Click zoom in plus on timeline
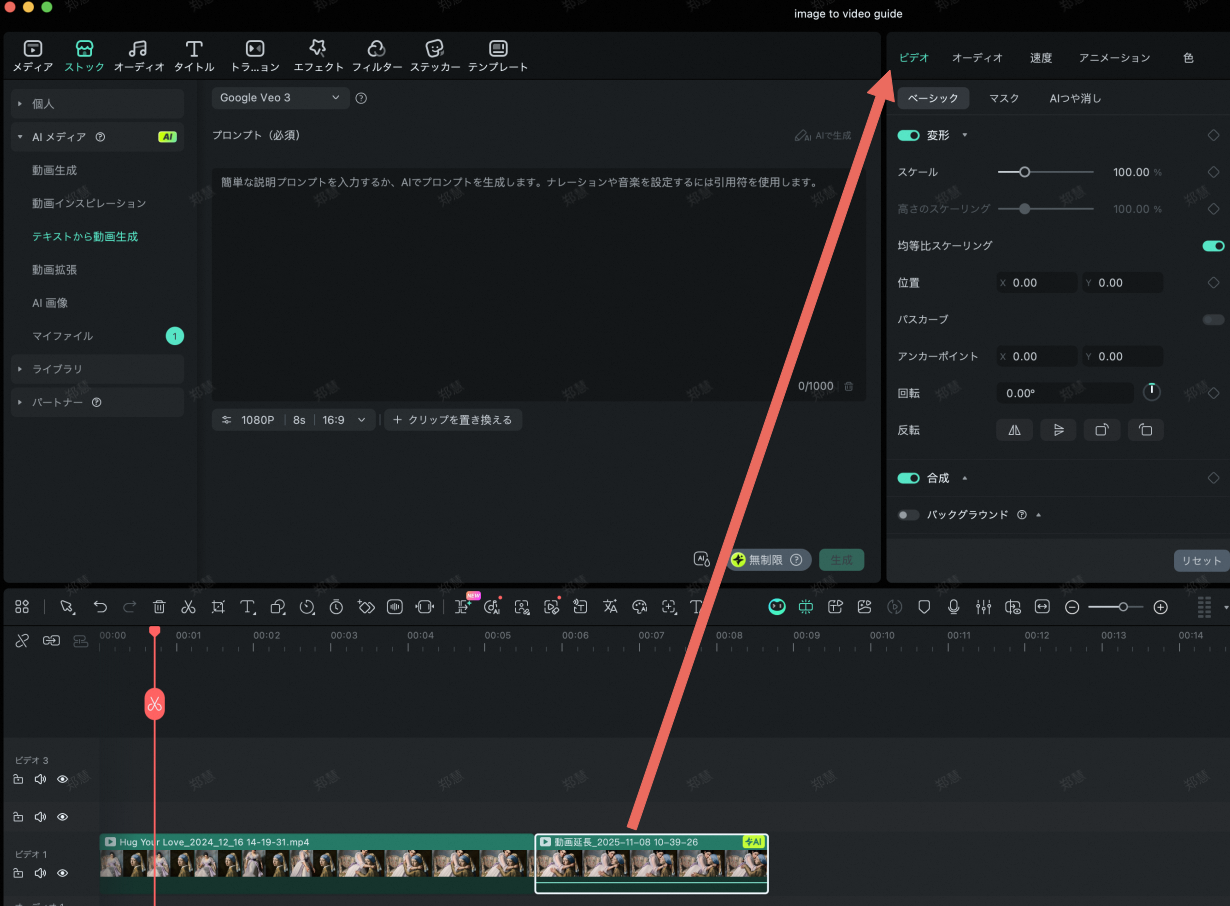The height and width of the screenshot is (906, 1230). tap(1160, 607)
